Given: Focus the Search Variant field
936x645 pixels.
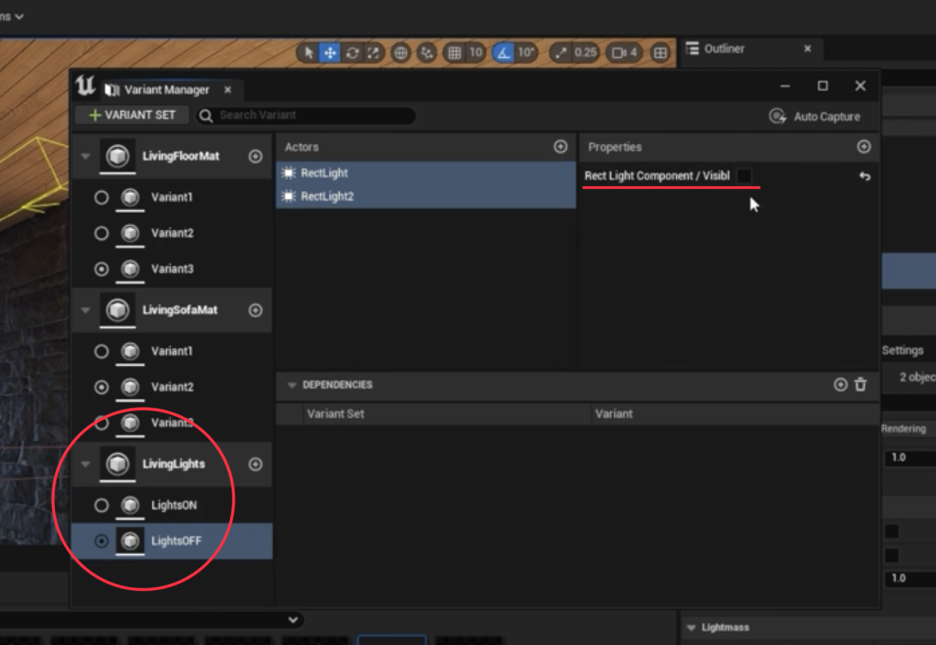Looking at the screenshot, I should point(306,115).
